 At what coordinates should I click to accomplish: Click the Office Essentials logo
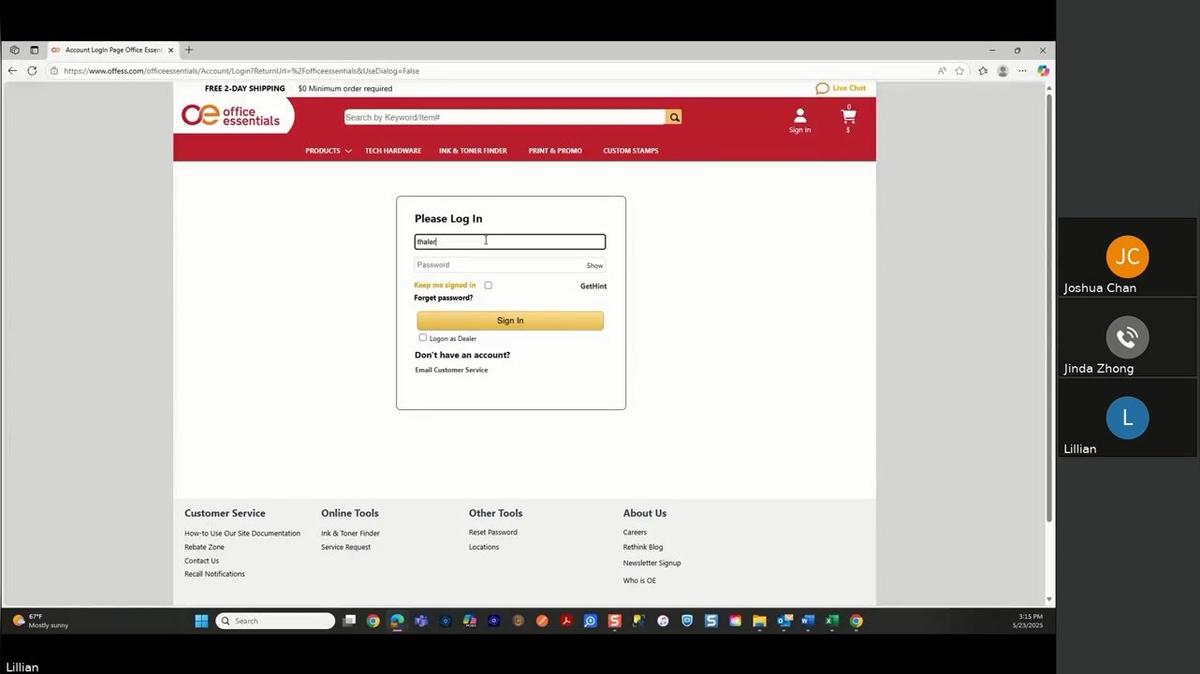(x=231, y=116)
